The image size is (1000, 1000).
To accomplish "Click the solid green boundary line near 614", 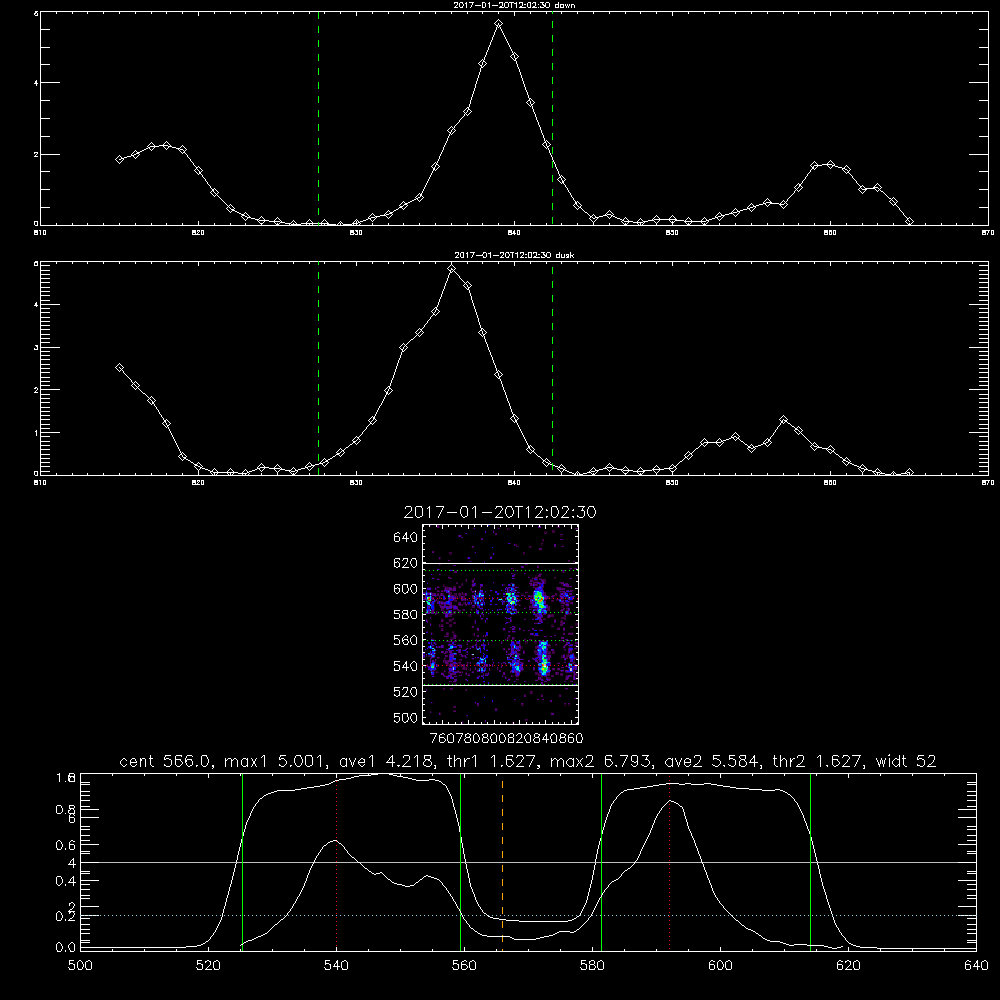I will [811, 861].
